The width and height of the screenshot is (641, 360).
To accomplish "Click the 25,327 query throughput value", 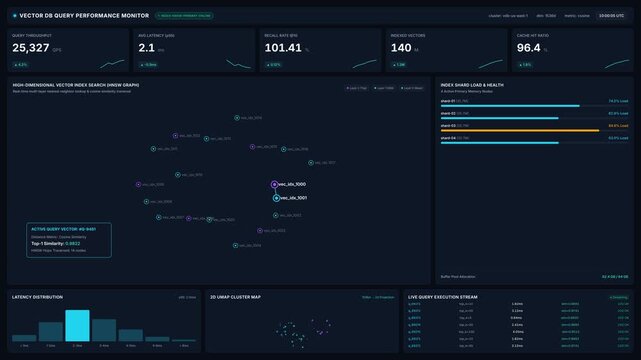I will click(31, 48).
